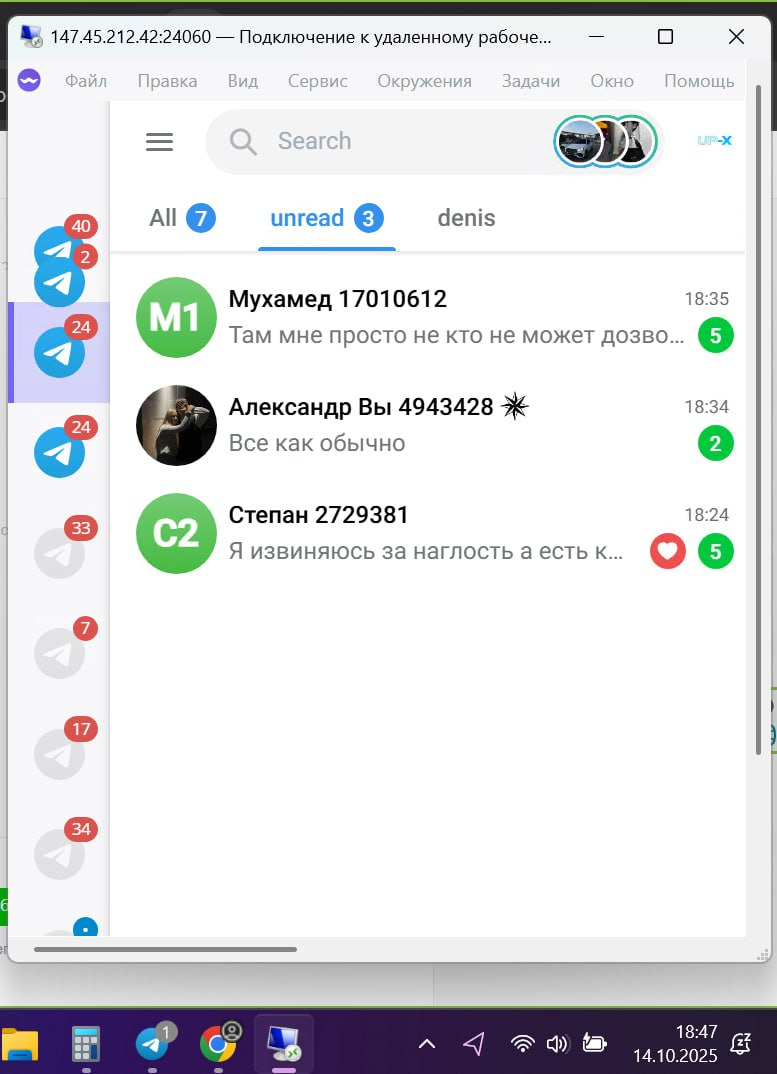Click the UP-X logo icon
This screenshot has width=777, height=1074.
714,140
